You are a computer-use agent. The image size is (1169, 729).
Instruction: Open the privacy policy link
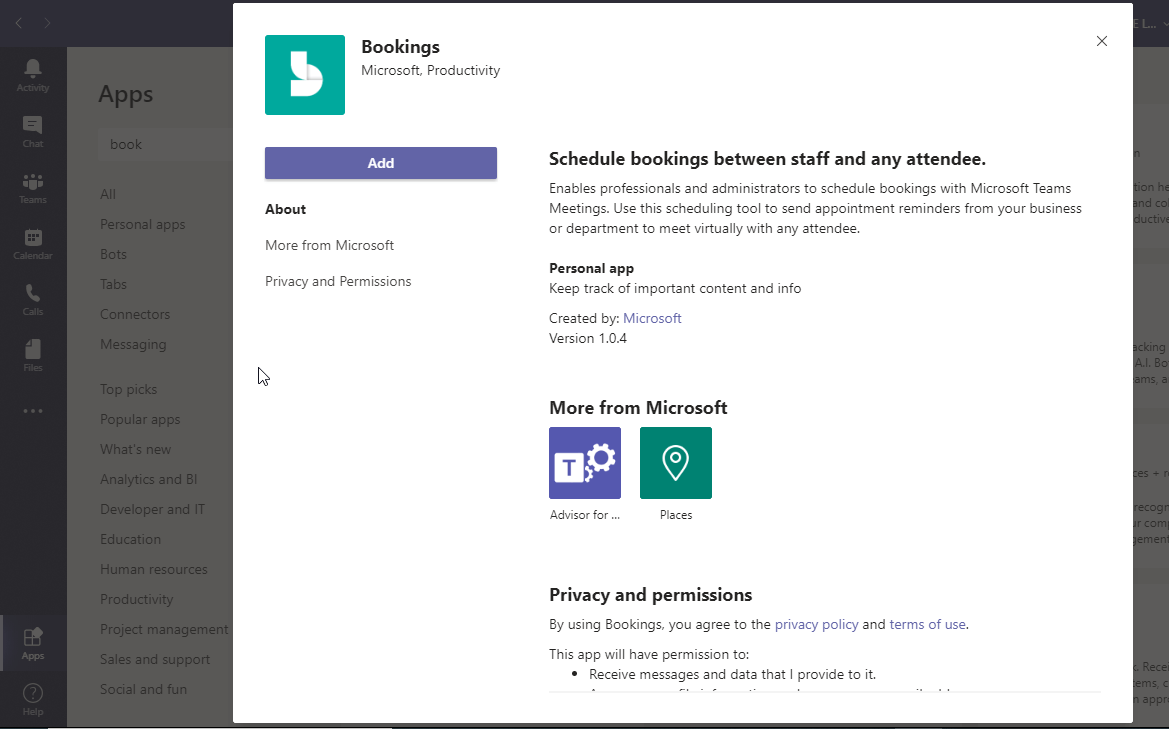pyautogui.click(x=816, y=624)
